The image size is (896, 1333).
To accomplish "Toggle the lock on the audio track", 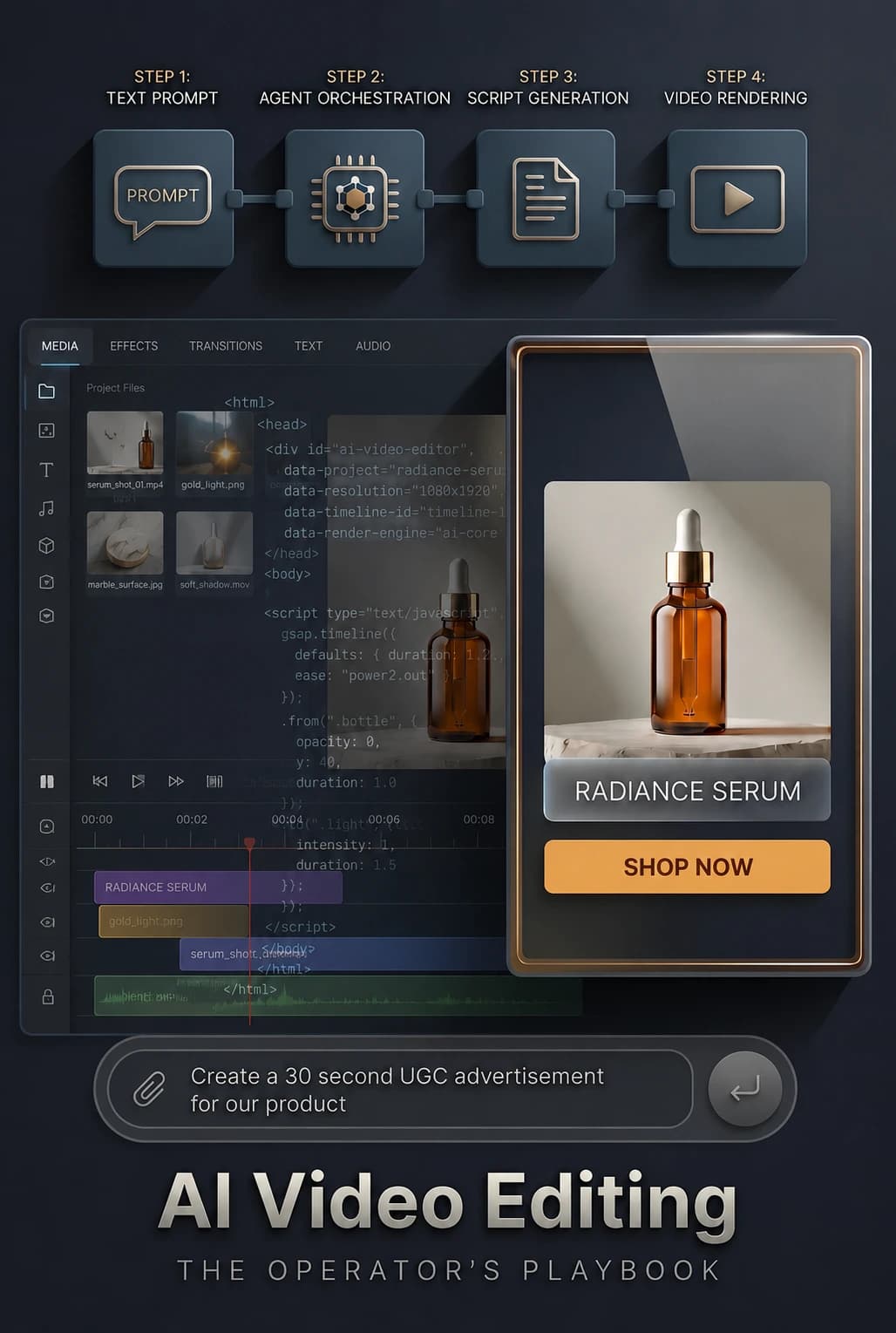I will pyautogui.click(x=48, y=996).
